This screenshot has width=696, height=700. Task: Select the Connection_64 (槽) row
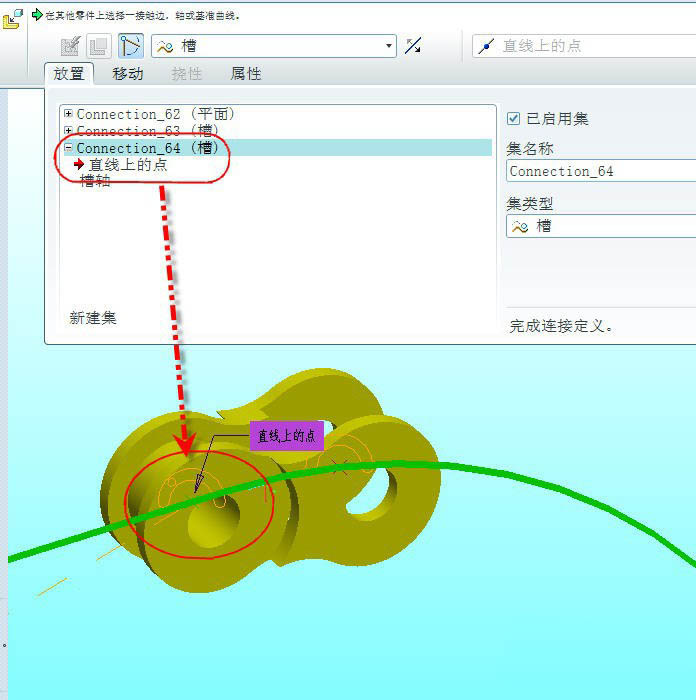click(x=277, y=148)
